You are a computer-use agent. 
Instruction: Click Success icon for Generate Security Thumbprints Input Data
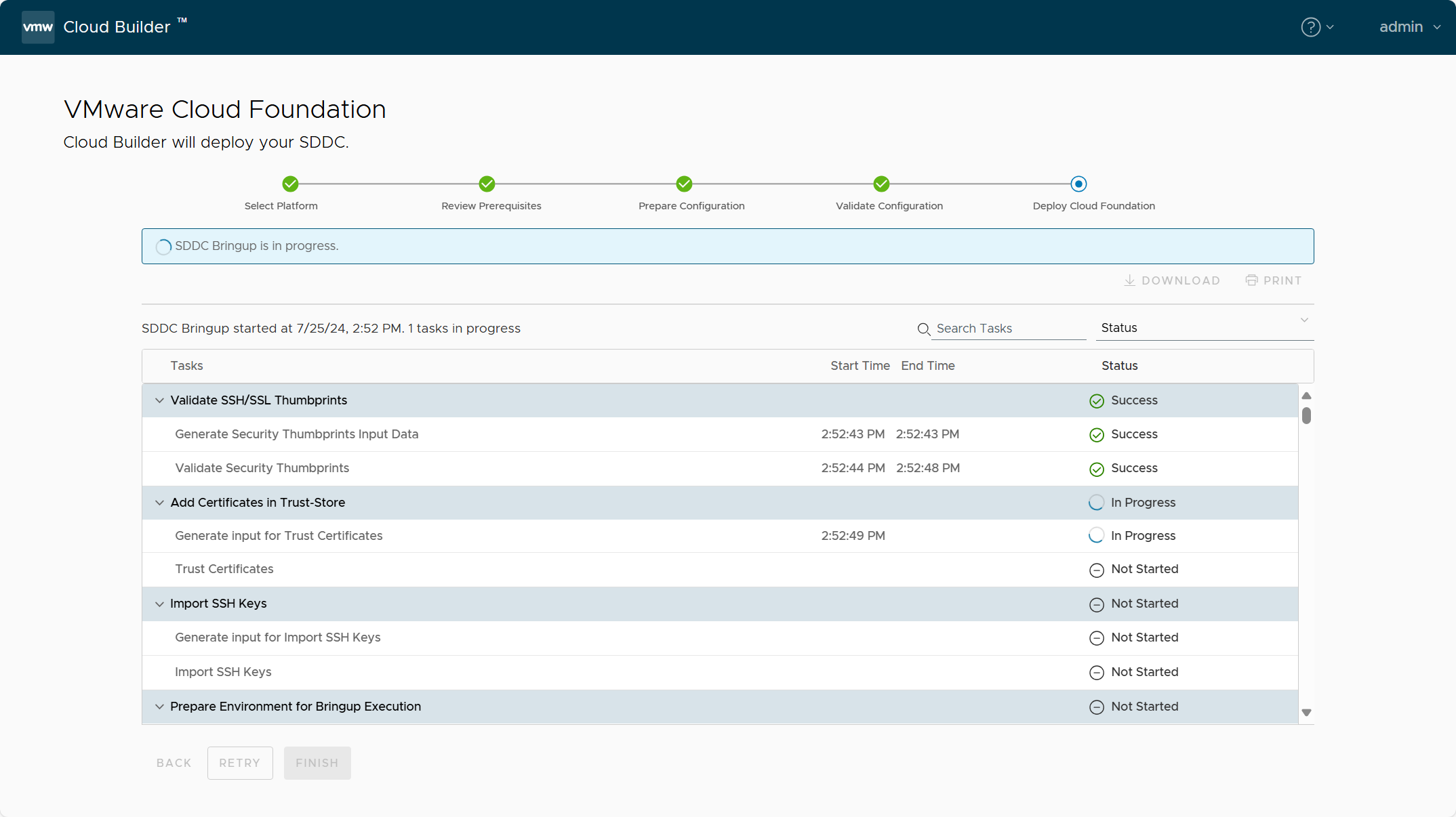1096,435
